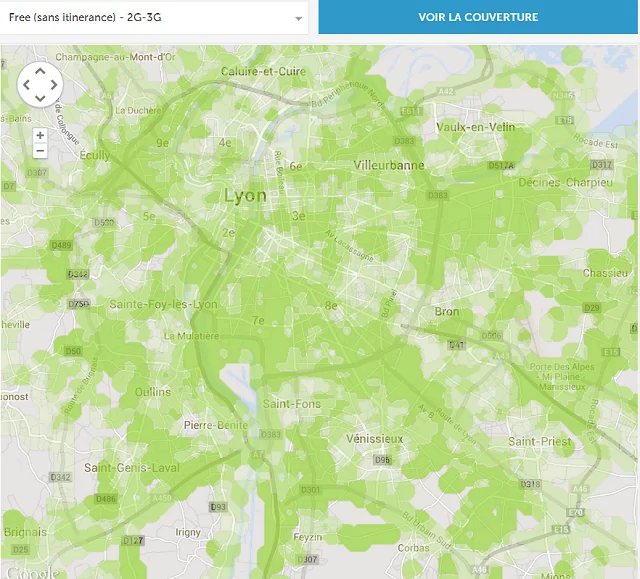Select the Oullins label on the map
The image size is (640, 579).
(x=153, y=392)
